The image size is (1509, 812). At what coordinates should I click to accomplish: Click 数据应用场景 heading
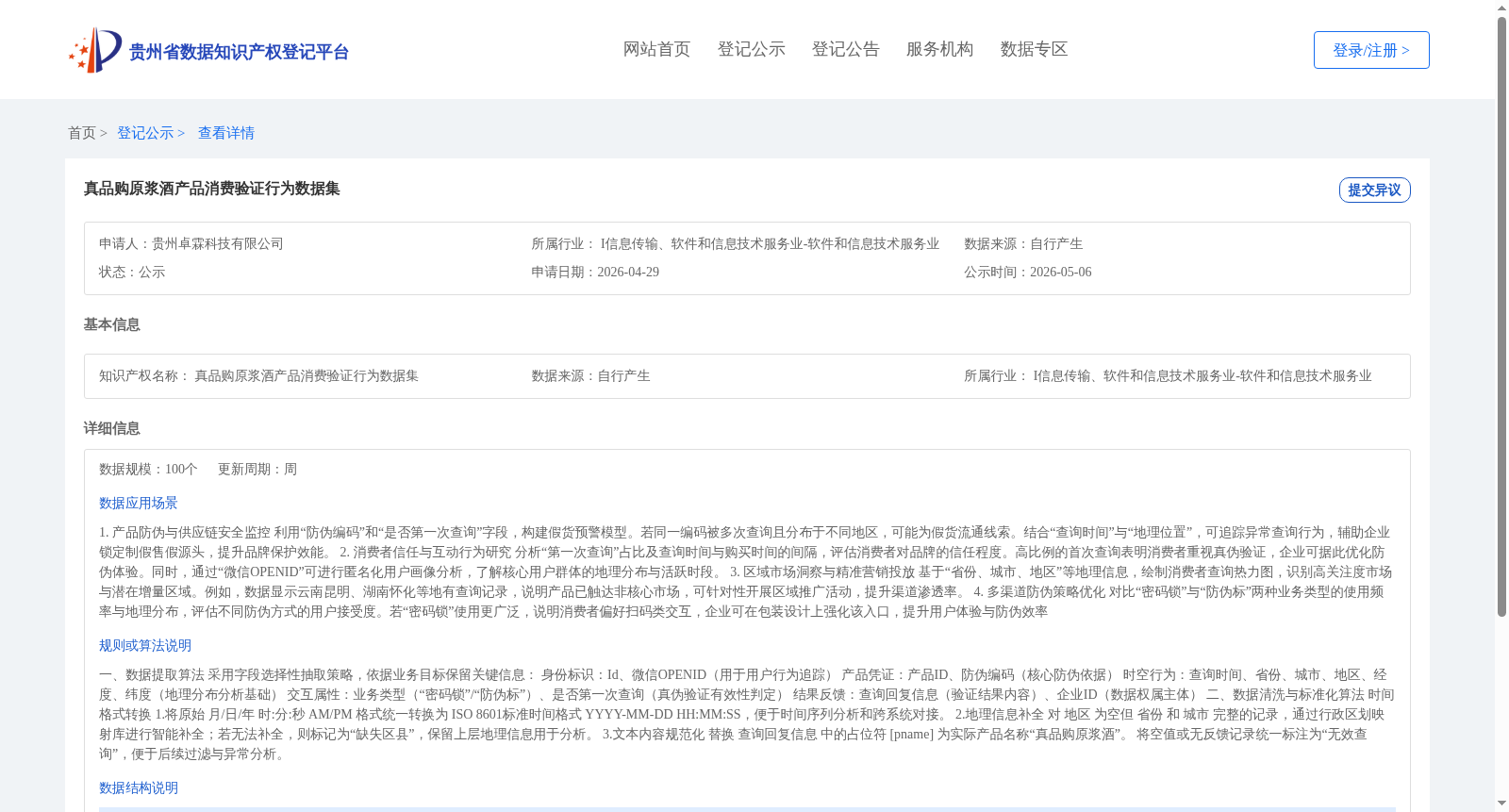[139, 503]
